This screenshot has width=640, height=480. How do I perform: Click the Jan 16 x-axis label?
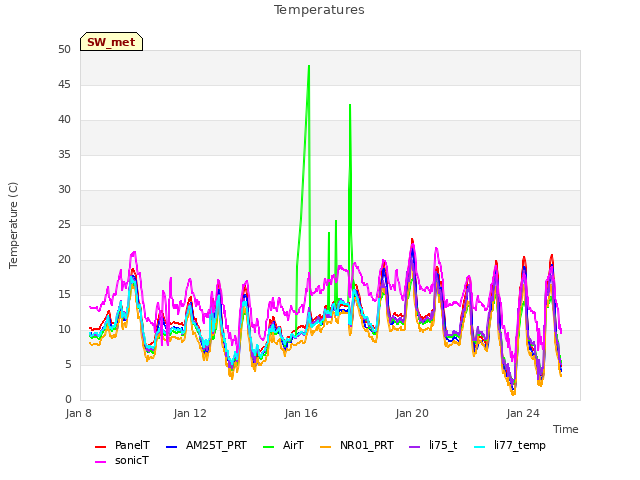click(x=301, y=413)
